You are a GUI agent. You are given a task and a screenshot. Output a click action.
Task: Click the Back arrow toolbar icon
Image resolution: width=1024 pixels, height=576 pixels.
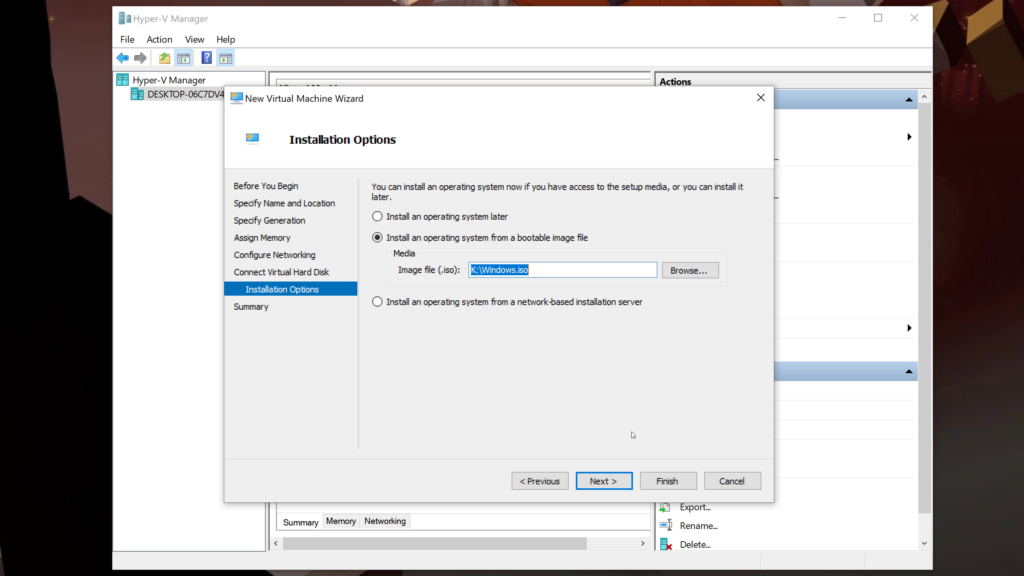coord(123,58)
